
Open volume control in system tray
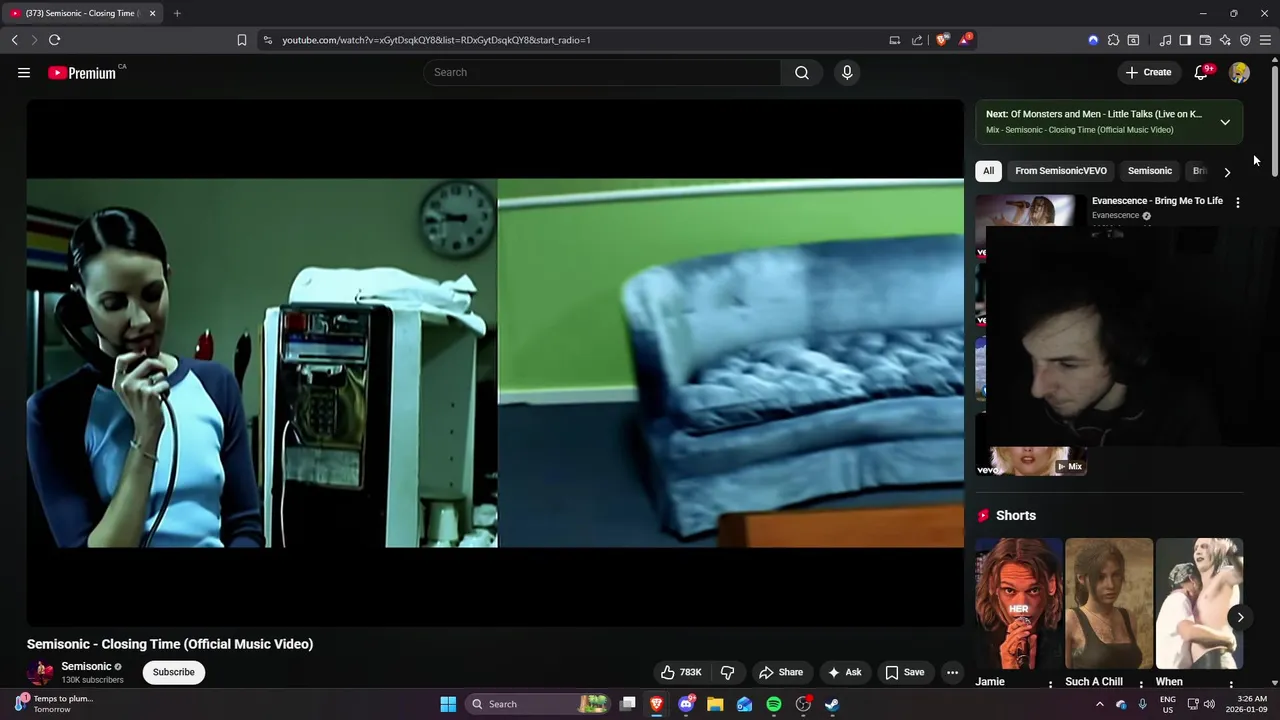(x=1209, y=704)
